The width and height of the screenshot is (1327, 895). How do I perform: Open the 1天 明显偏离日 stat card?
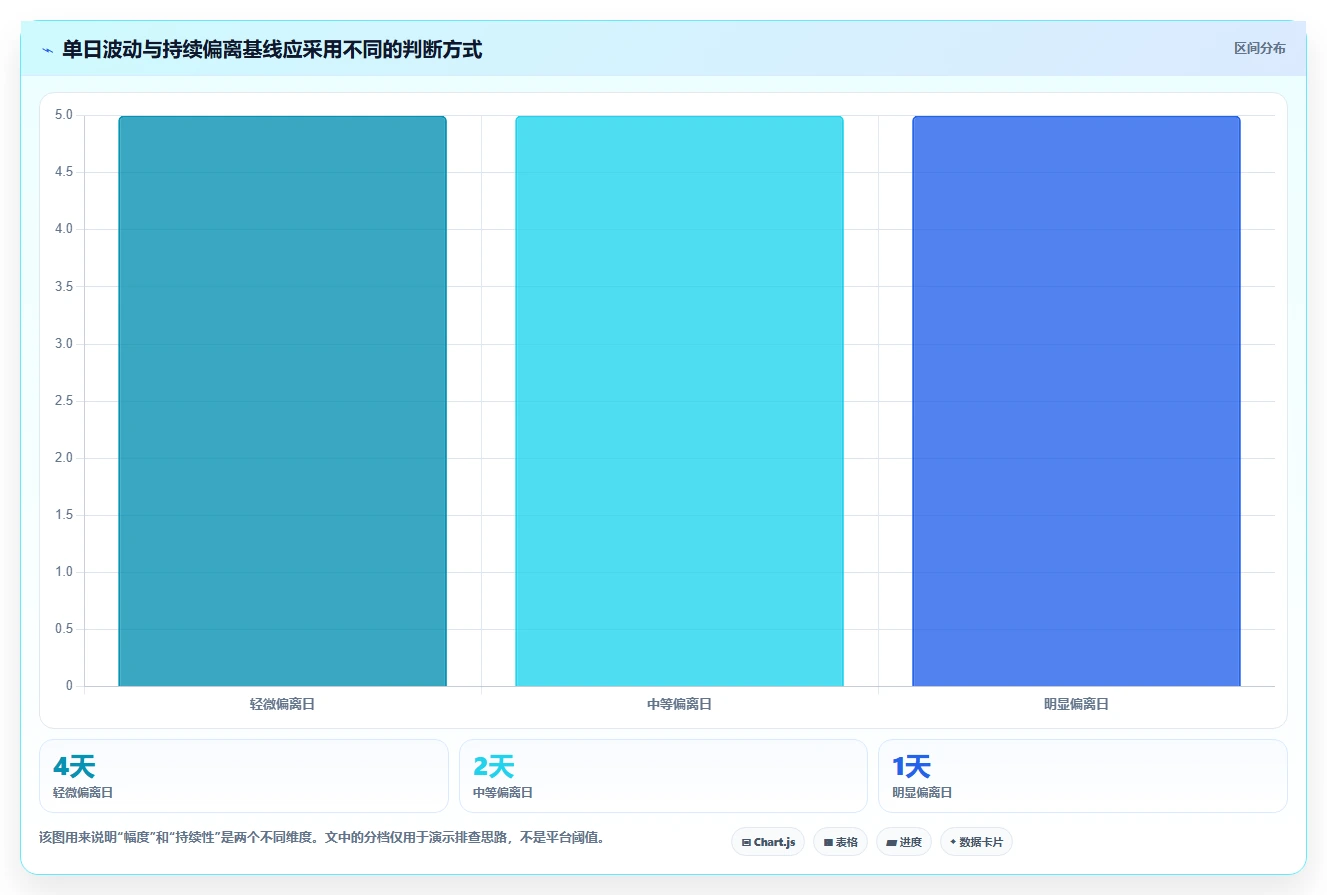(1083, 776)
